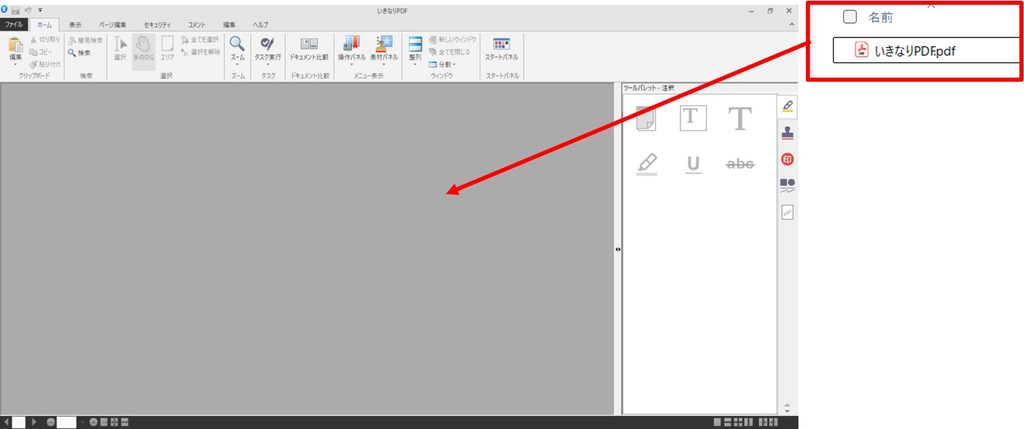Click the 検索 search magnifier button
1024x429 pixels.
[x=79, y=53]
